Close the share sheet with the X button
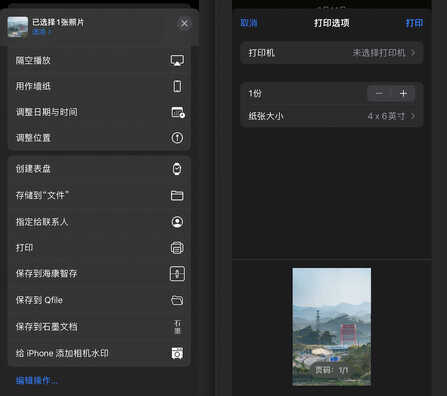 [184, 23]
